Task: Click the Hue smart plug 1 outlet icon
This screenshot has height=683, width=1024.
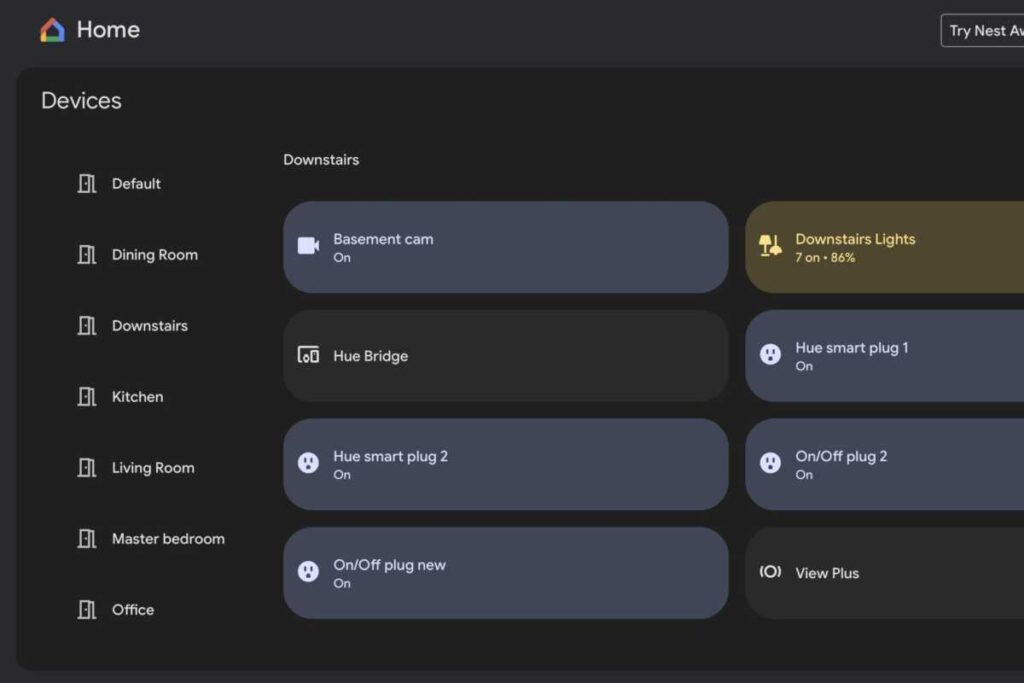Action: coord(770,355)
